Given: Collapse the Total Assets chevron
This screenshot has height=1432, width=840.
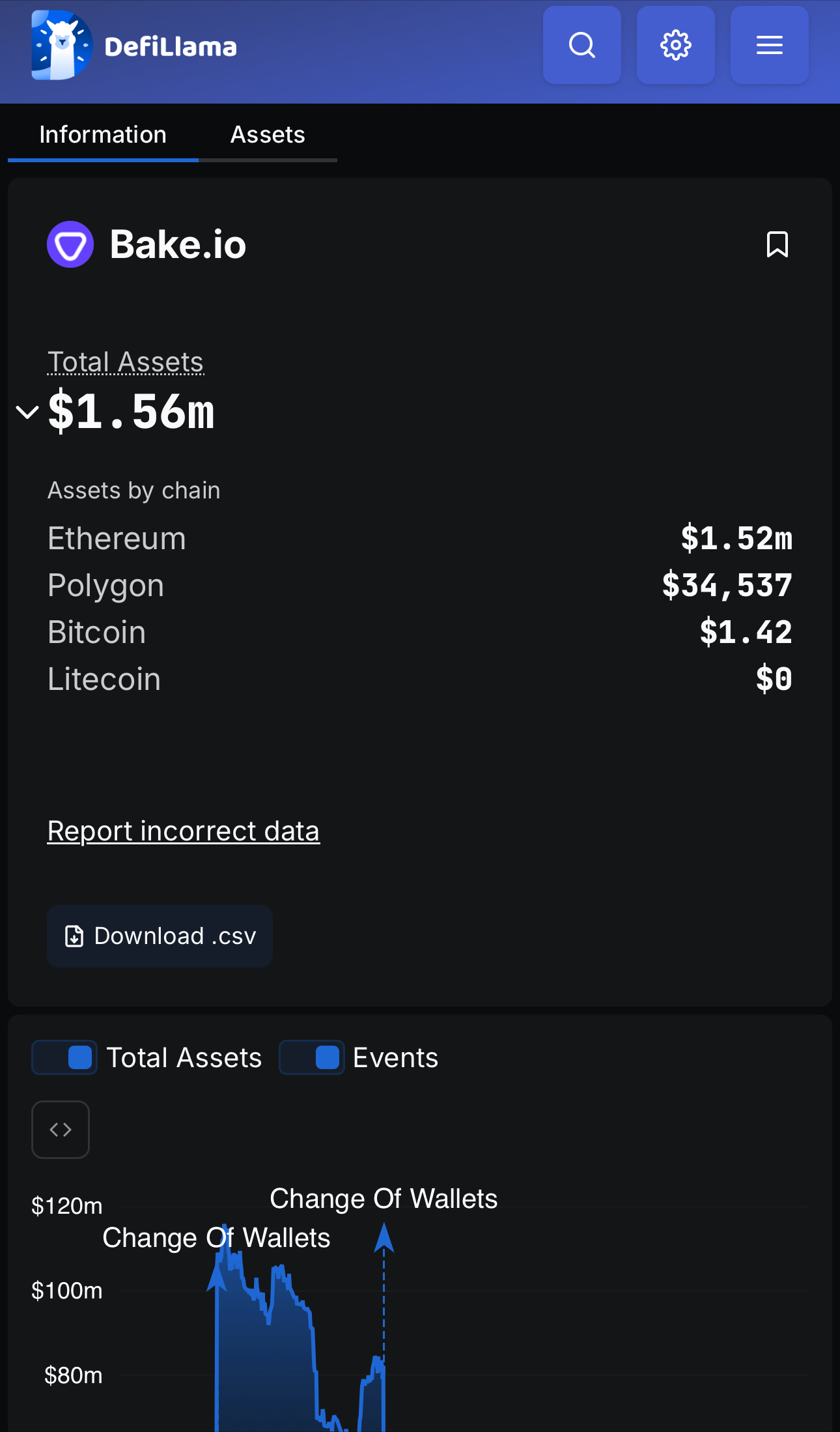Looking at the screenshot, I should coord(27,412).
